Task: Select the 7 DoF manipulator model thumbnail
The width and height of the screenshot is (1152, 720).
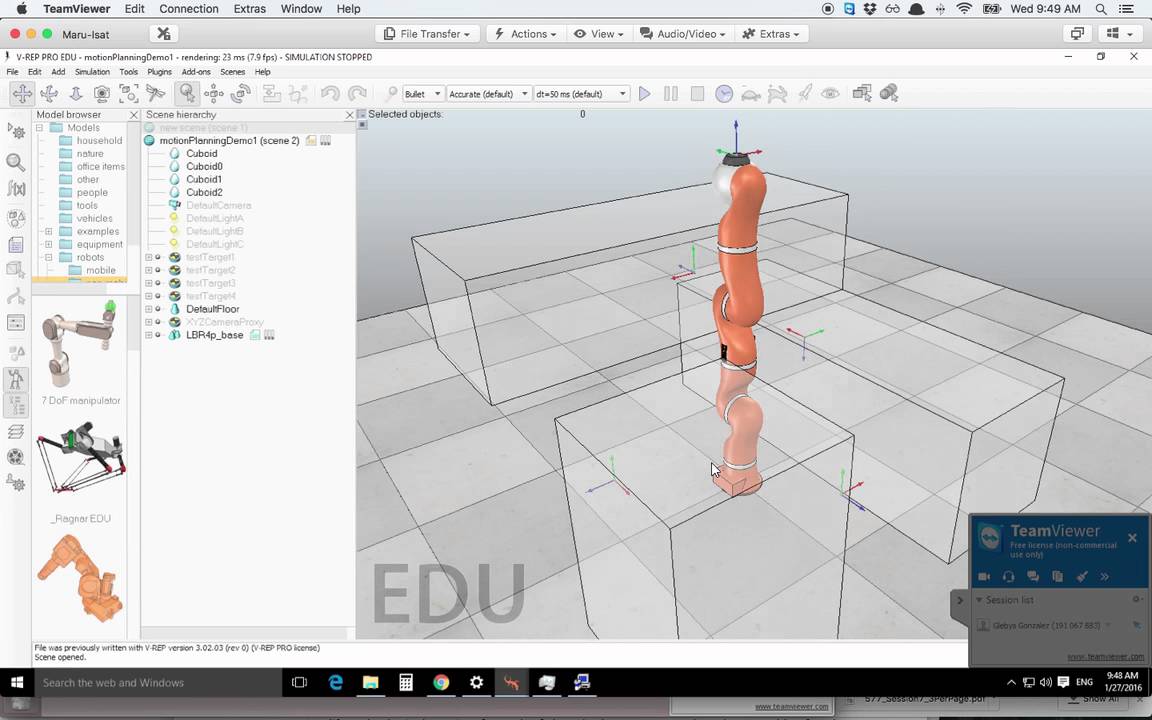Action: tap(80, 345)
